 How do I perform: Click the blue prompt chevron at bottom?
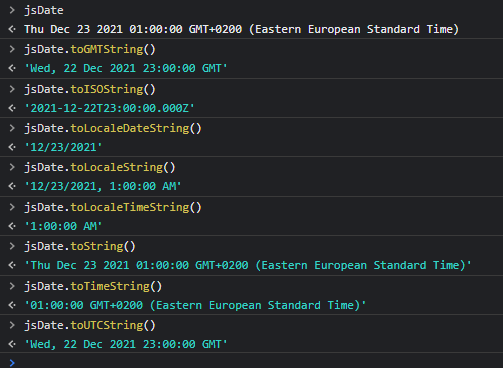pyautogui.click(x=12, y=363)
